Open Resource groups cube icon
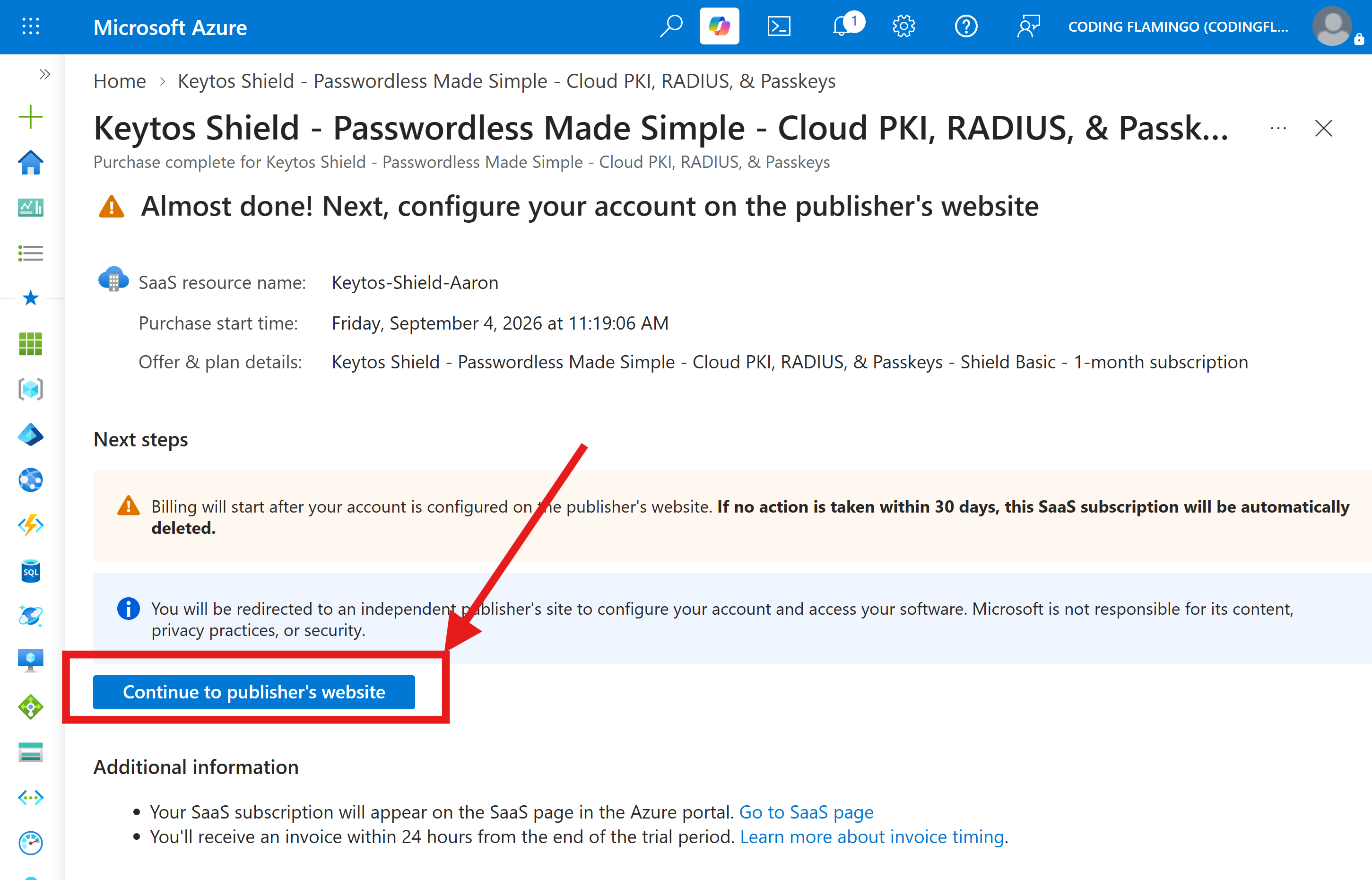Screen dimensions: 1372x880 [30, 389]
